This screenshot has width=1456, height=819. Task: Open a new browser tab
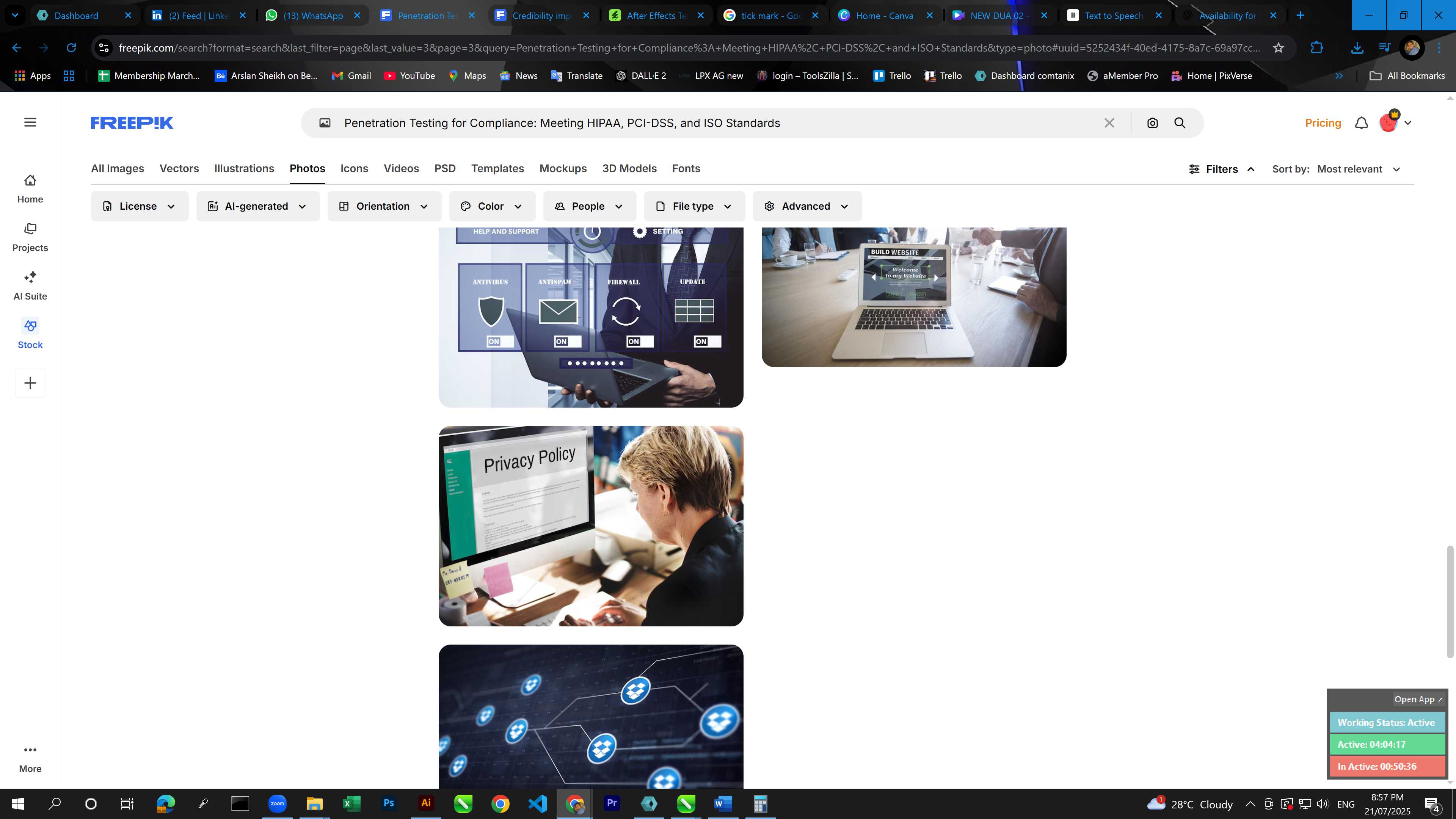click(1300, 16)
